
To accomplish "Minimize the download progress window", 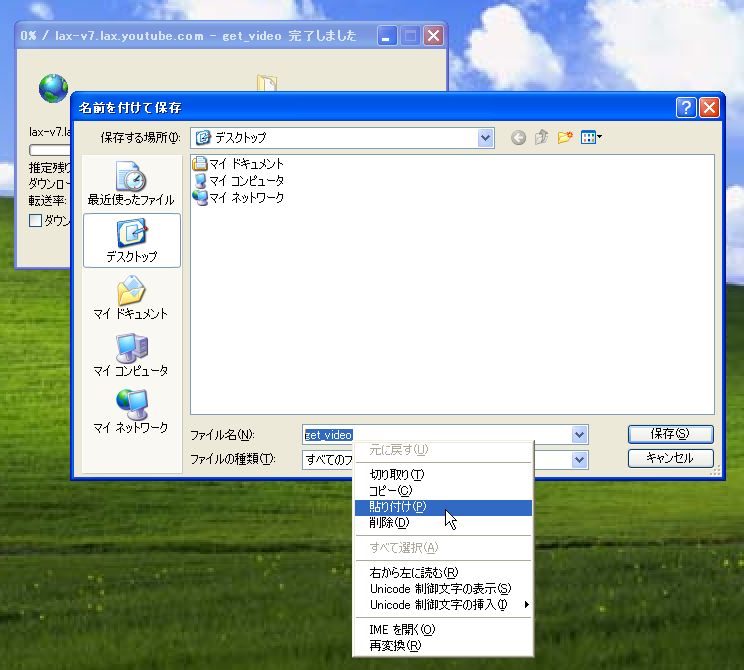I will (x=387, y=36).
